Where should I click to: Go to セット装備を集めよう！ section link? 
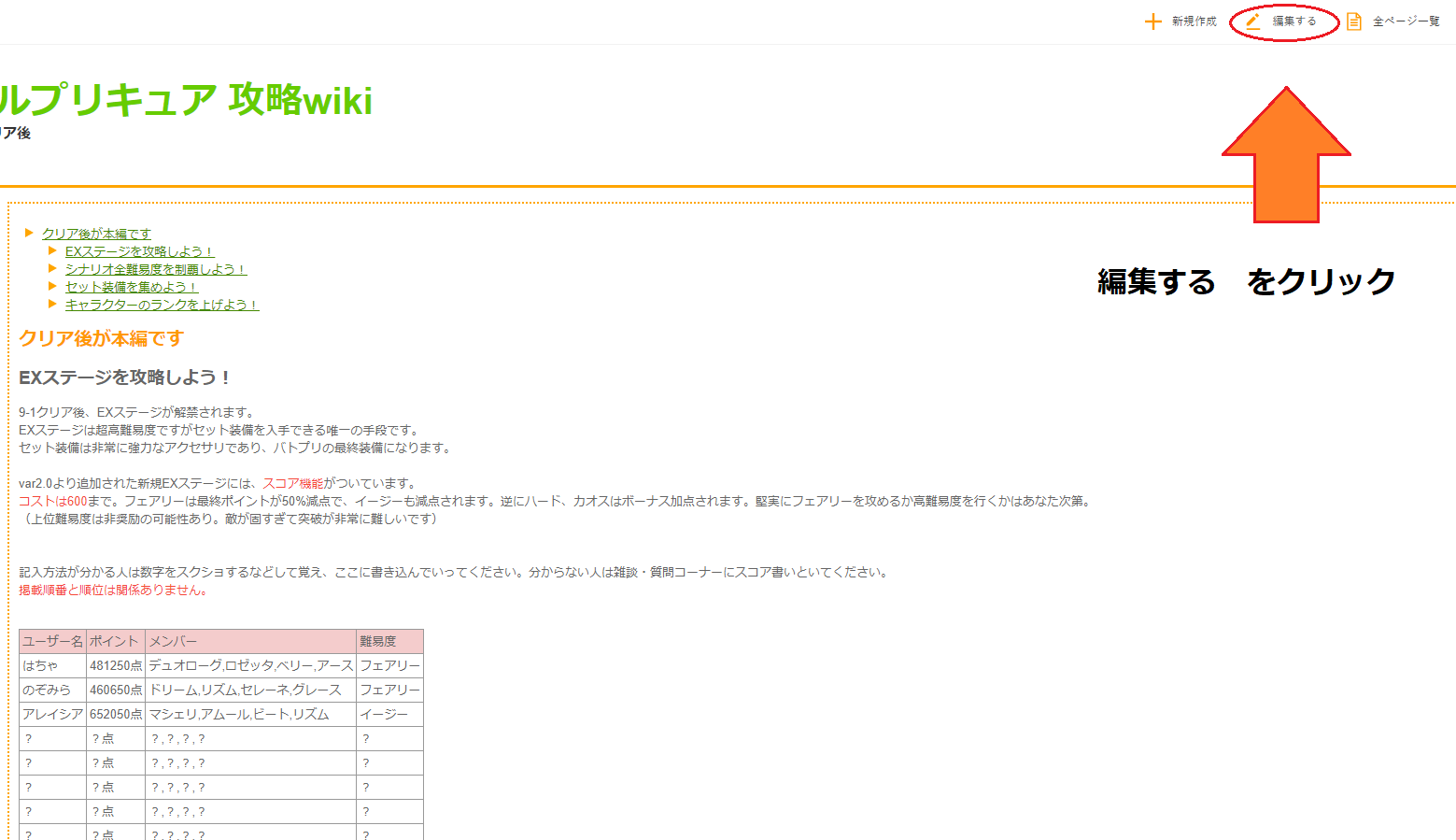[x=131, y=287]
